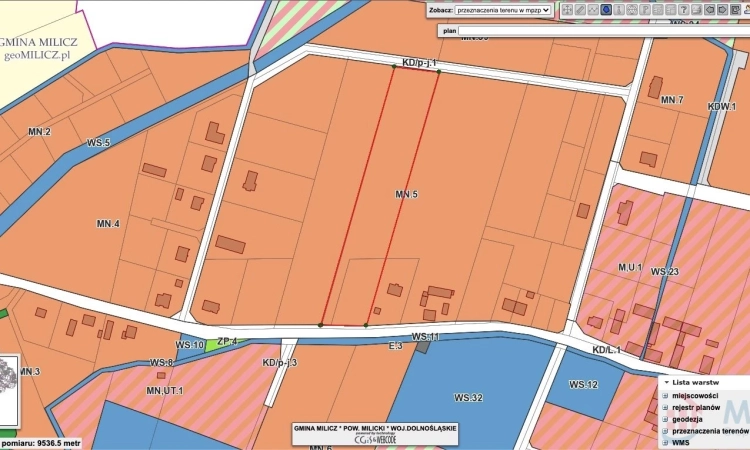Open the Zobacz dropdown list
Viewport: 750px width, 450px height.
[x=503, y=10]
